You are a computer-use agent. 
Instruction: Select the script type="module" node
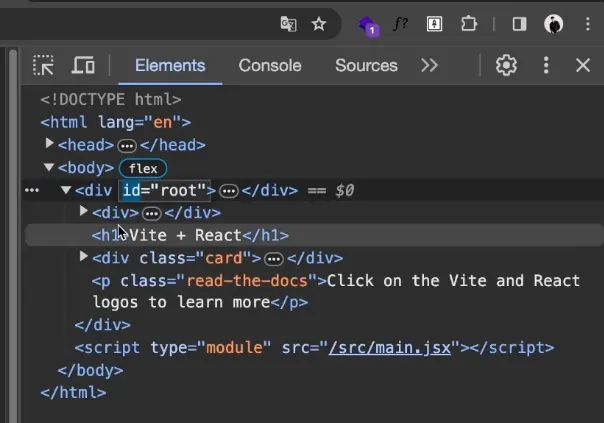pos(314,348)
